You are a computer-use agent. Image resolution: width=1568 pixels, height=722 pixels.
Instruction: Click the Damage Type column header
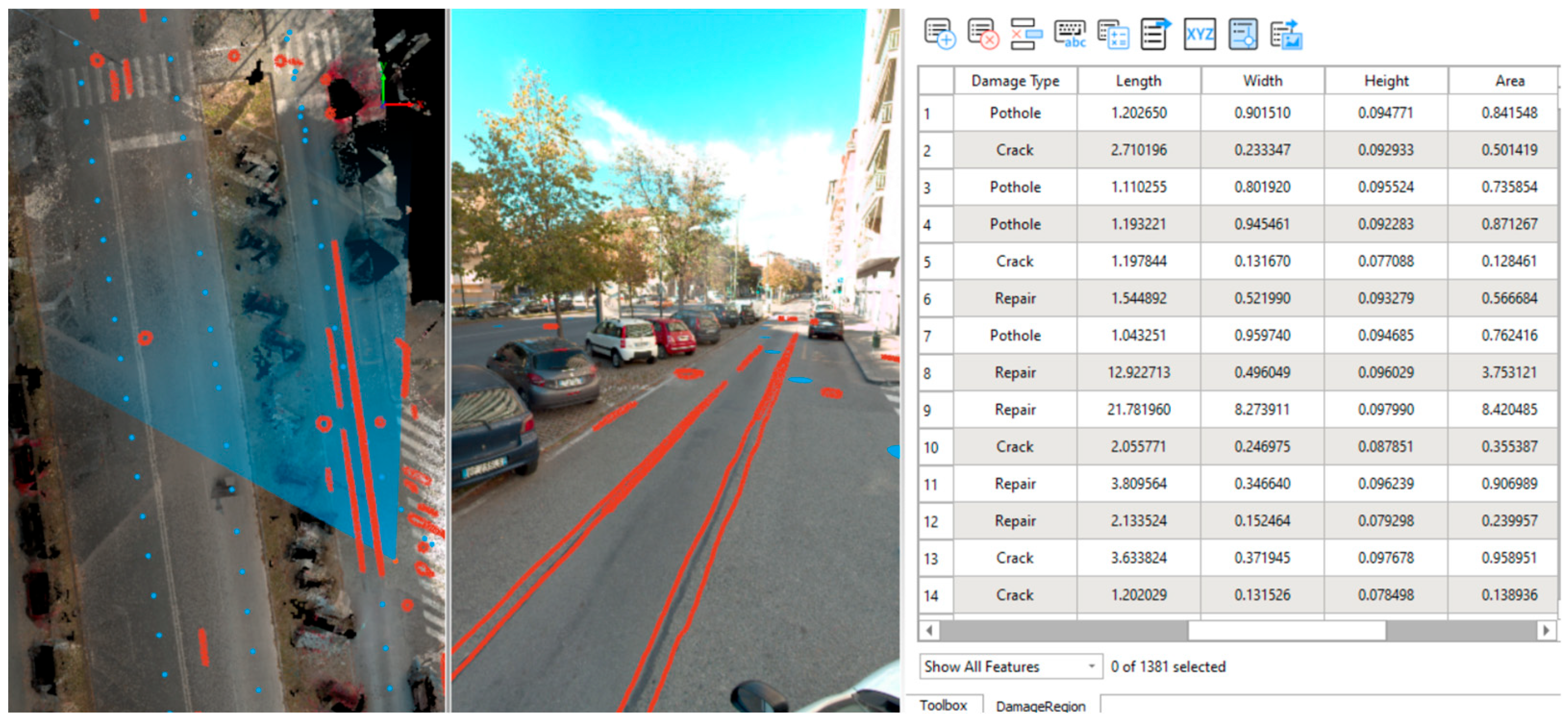tap(1015, 81)
